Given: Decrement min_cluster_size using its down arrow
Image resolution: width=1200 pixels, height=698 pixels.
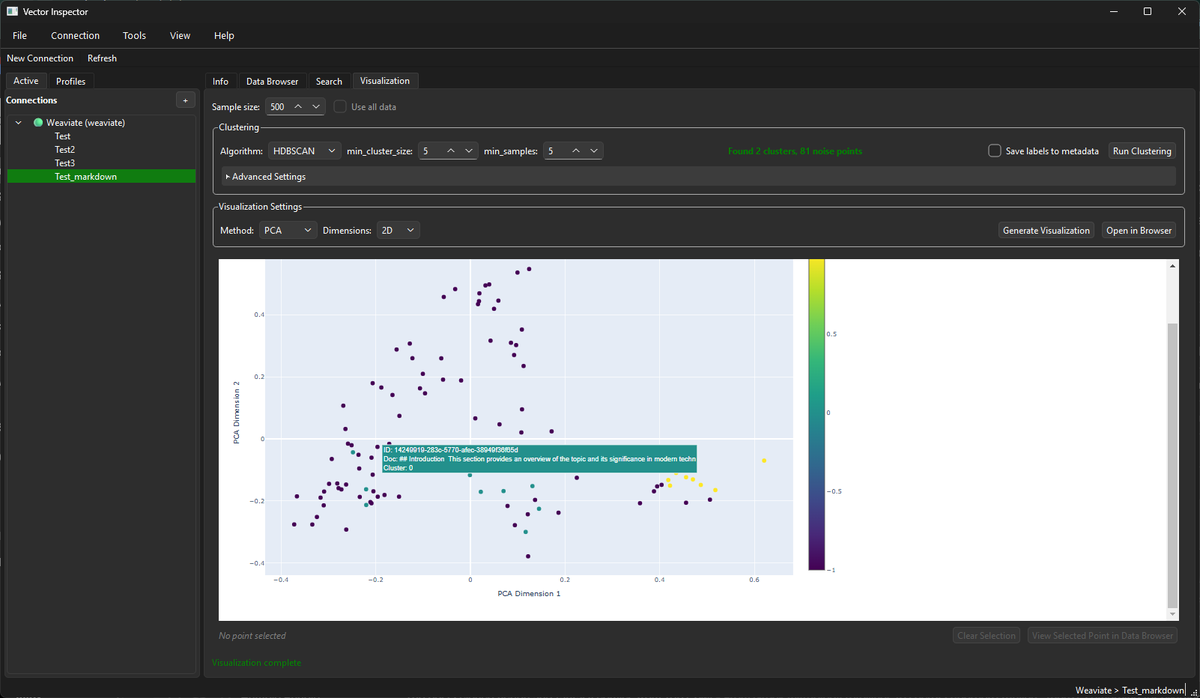Looking at the screenshot, I should pos(469,151).
